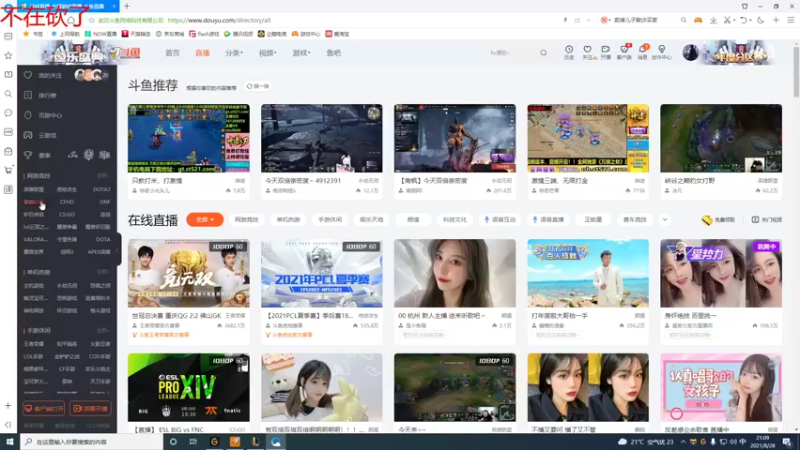Click the 开播 start-streaming icon in header

click(606, 52)
